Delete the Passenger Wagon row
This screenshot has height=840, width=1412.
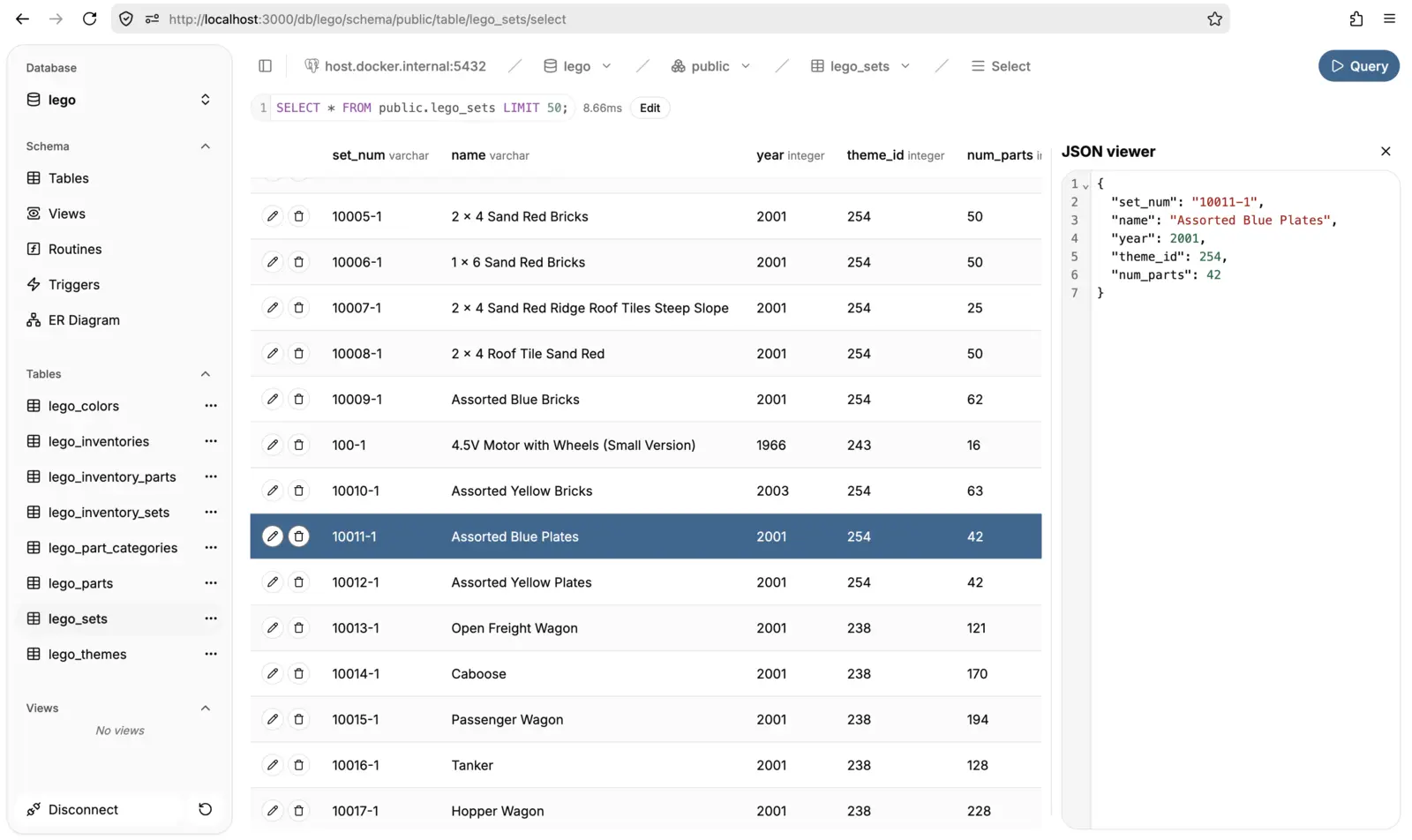298,720
